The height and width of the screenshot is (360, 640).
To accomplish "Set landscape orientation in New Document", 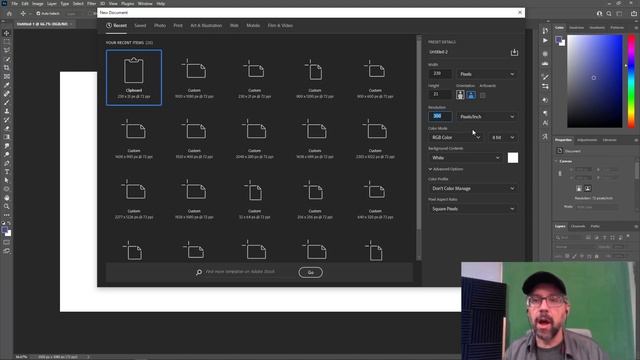I will coord(471,95).
